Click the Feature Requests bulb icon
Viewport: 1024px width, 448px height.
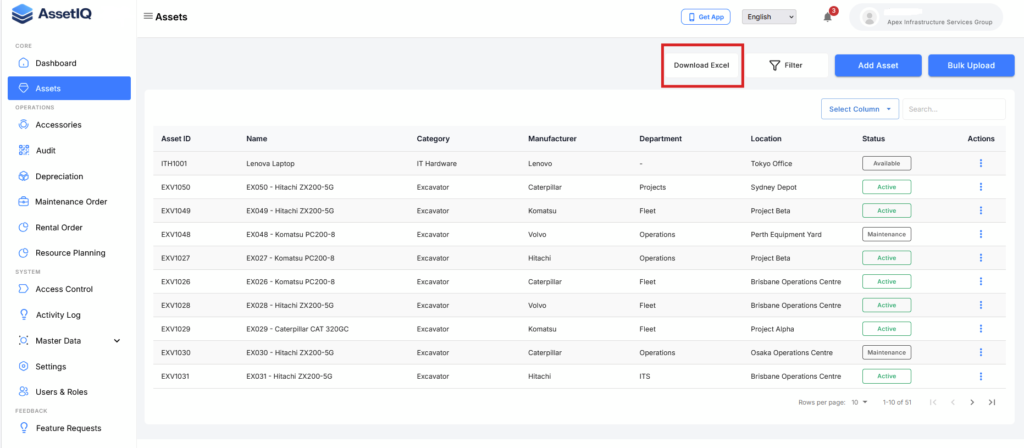point(24,428)
